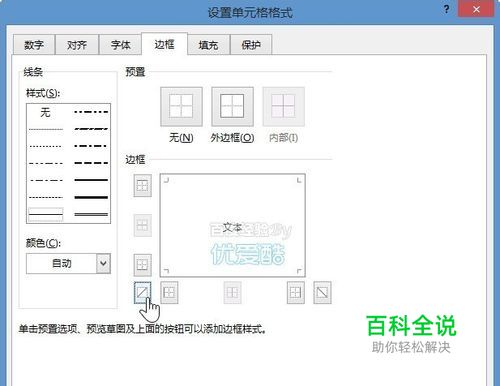Click the 自动 color combo box

point(68,263)
